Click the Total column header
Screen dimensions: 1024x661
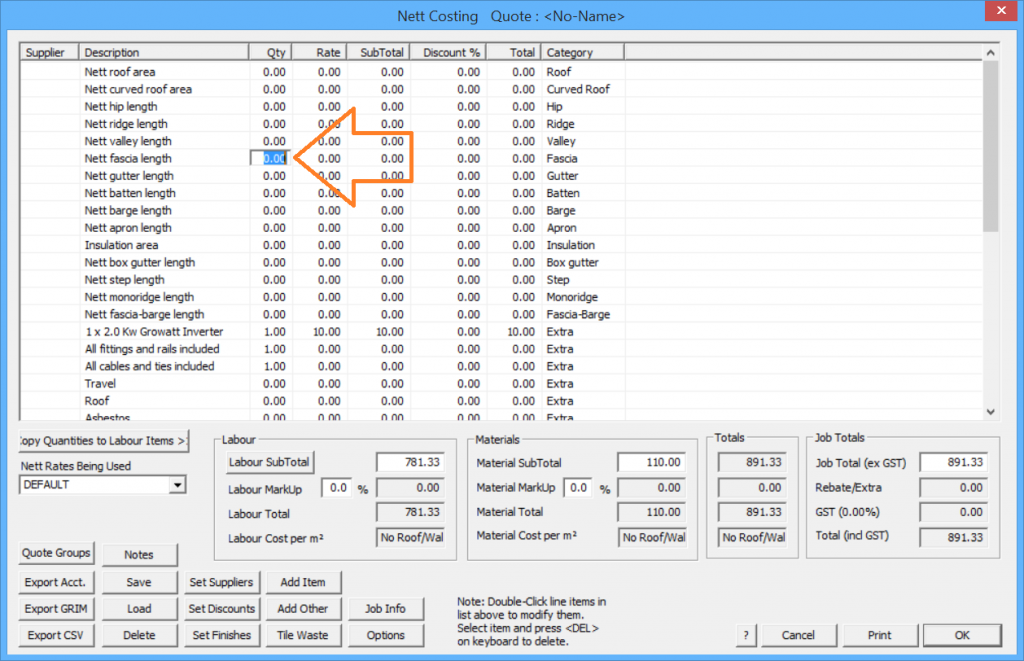[514, 52]
